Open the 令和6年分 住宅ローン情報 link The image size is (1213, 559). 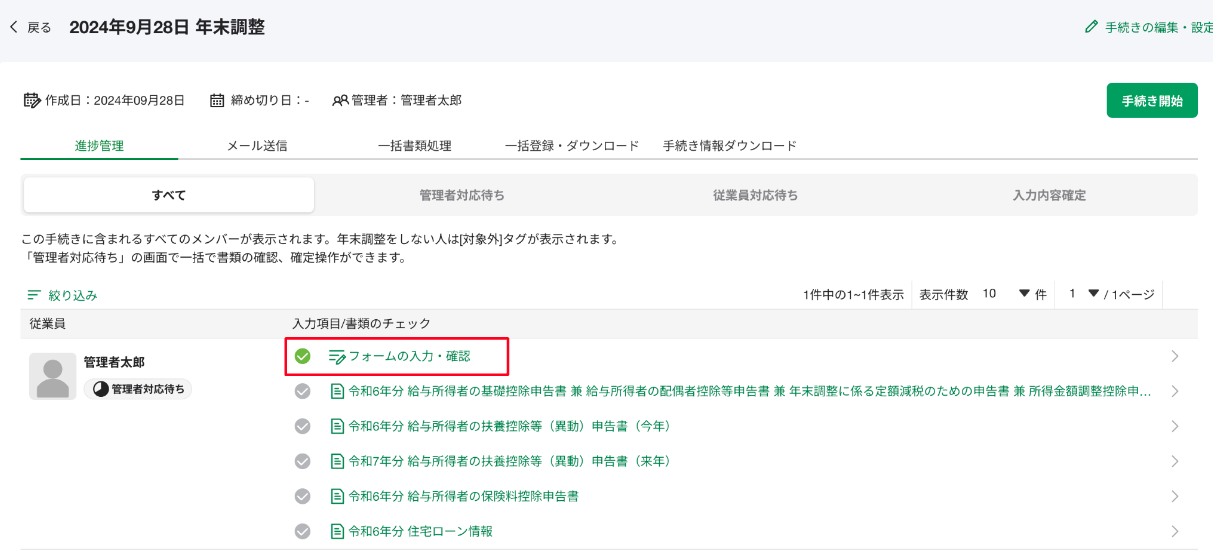420,531
